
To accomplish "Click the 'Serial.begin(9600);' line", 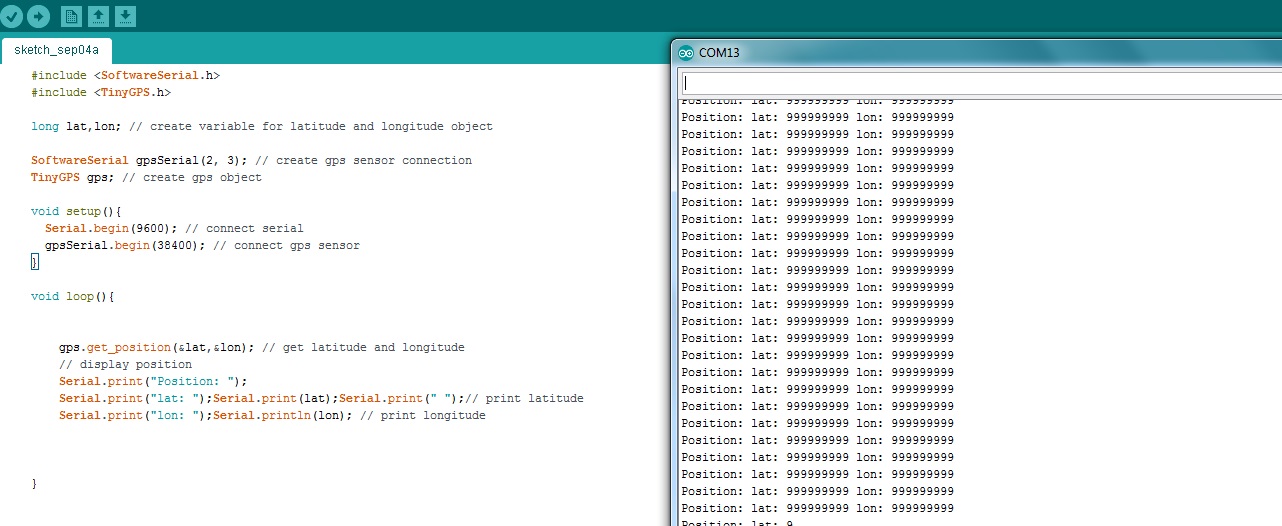I will (x=174, y=228).
